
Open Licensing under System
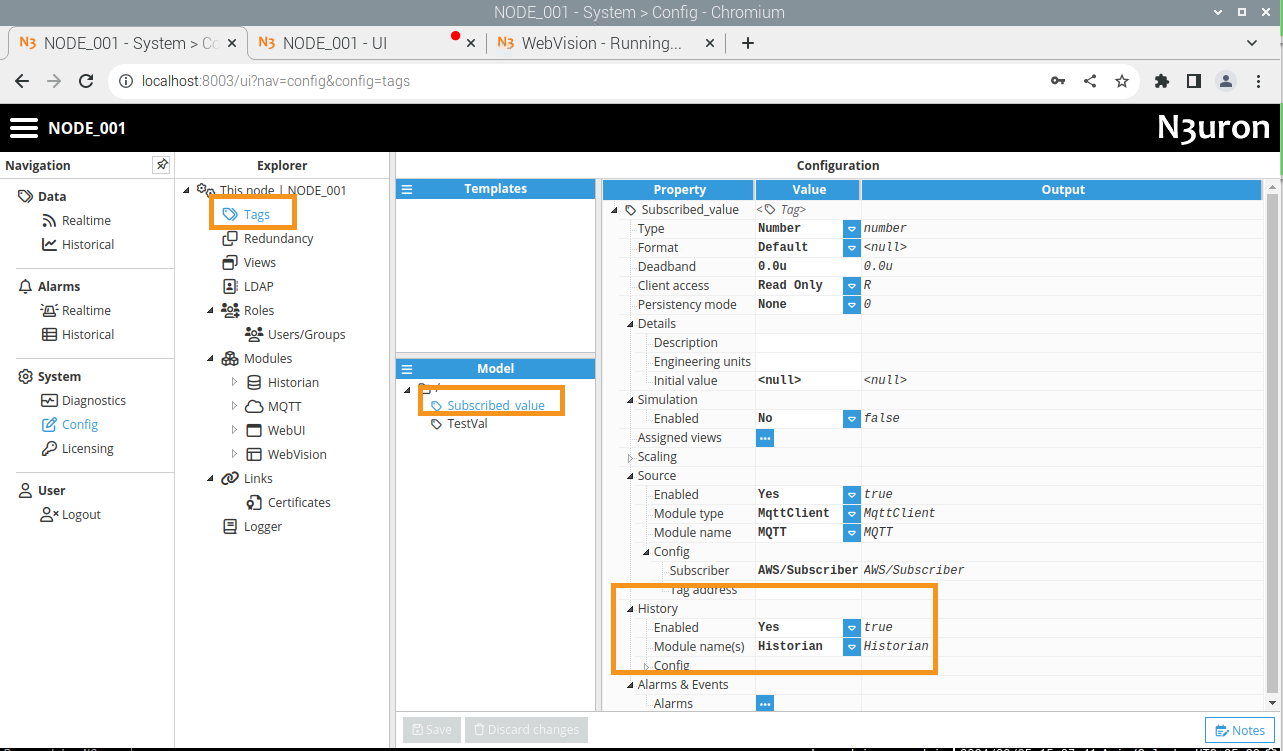tap(78, 449)
